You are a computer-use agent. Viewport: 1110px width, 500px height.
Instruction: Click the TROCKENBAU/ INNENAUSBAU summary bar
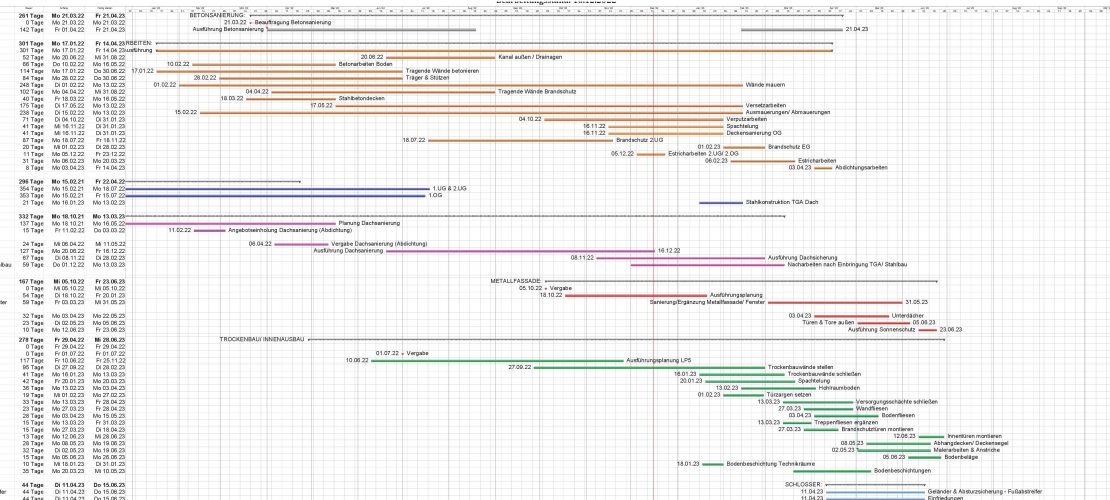coord(620,339)
